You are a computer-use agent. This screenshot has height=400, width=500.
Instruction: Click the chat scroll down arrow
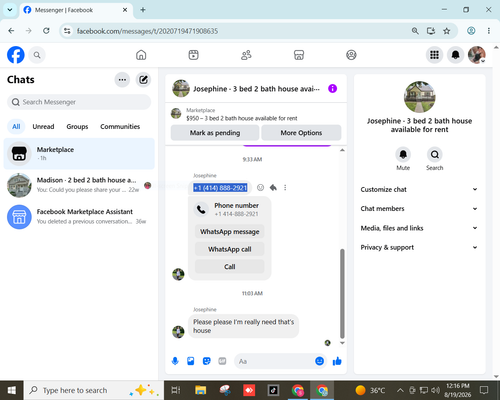(342, 343)
